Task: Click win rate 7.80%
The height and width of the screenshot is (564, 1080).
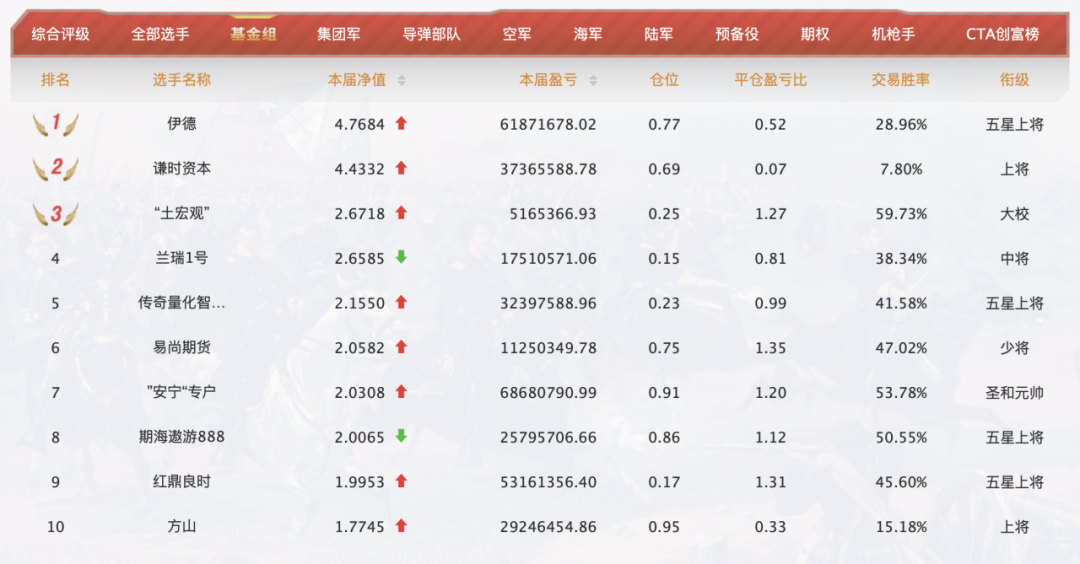Action: pos(901,169)
